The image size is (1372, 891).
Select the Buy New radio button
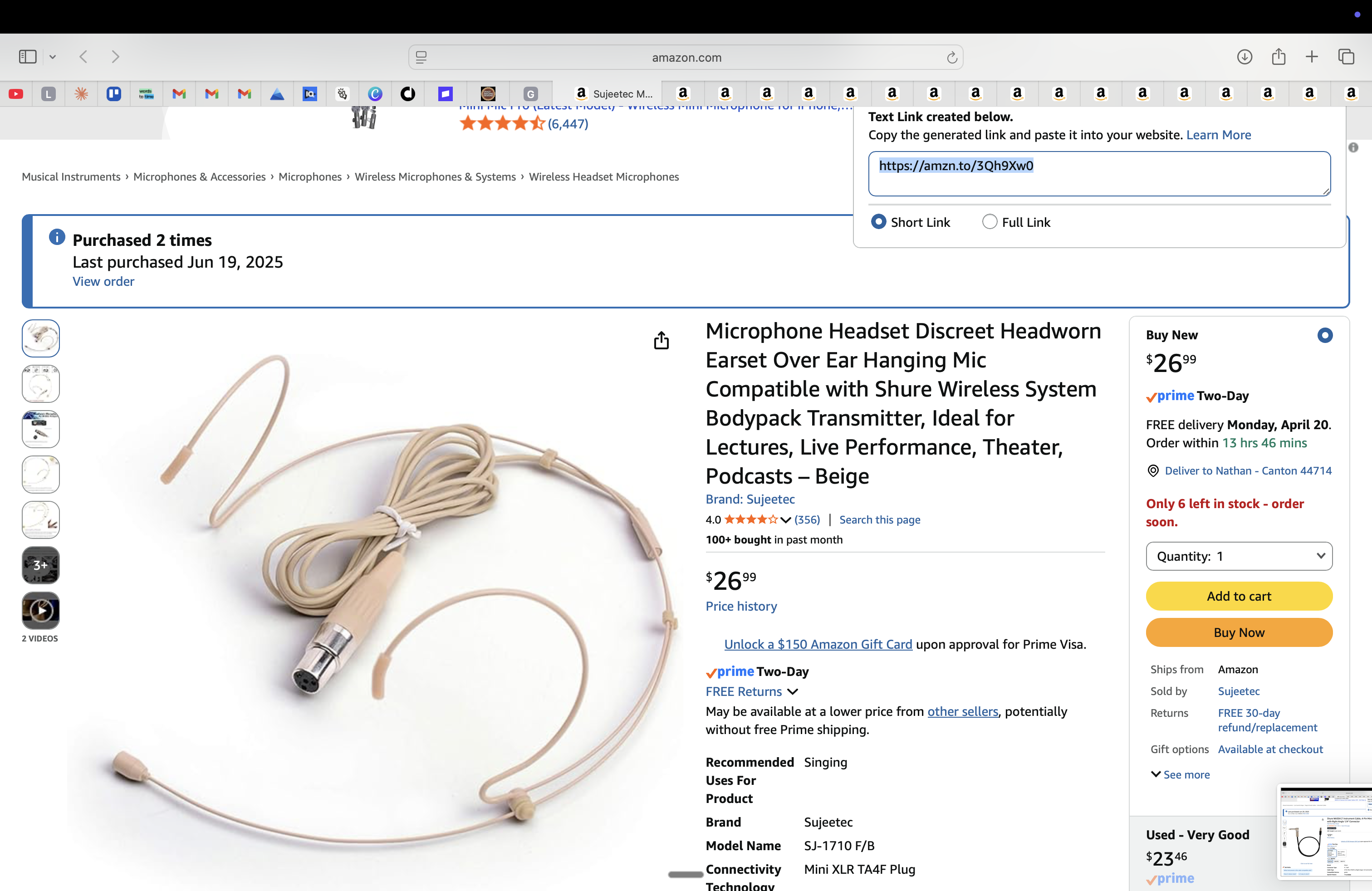click(1325, 335)
